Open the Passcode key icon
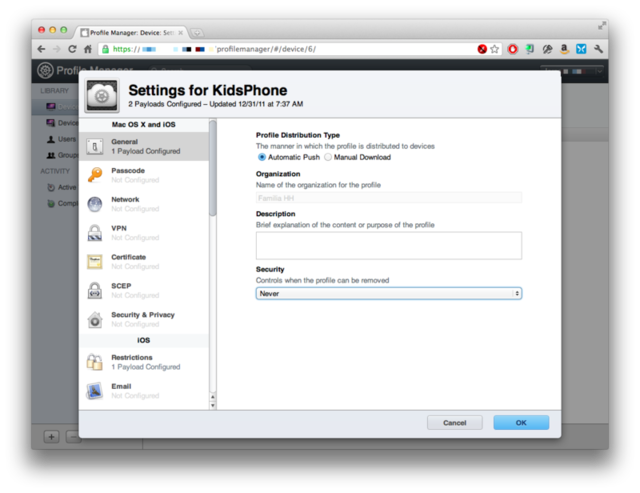The image size is (640, 493). (x=95, y=175)
